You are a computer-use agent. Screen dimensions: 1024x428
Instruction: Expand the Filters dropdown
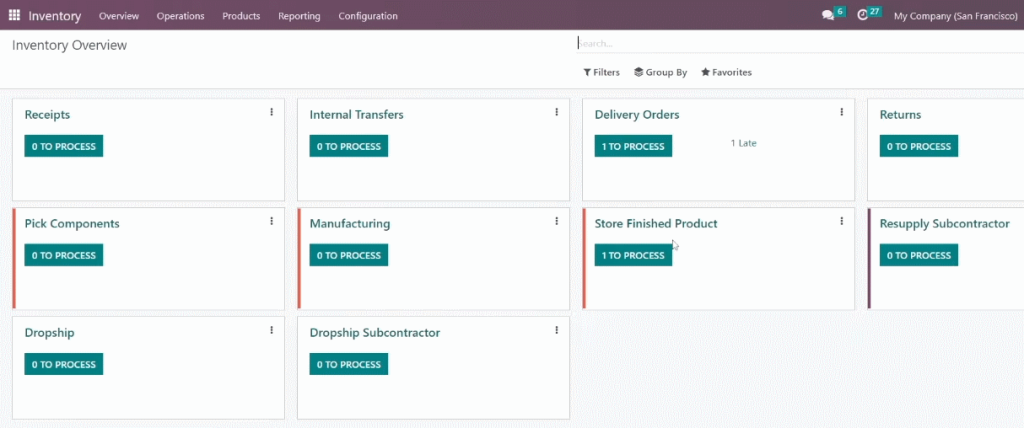tap(601, 73)
